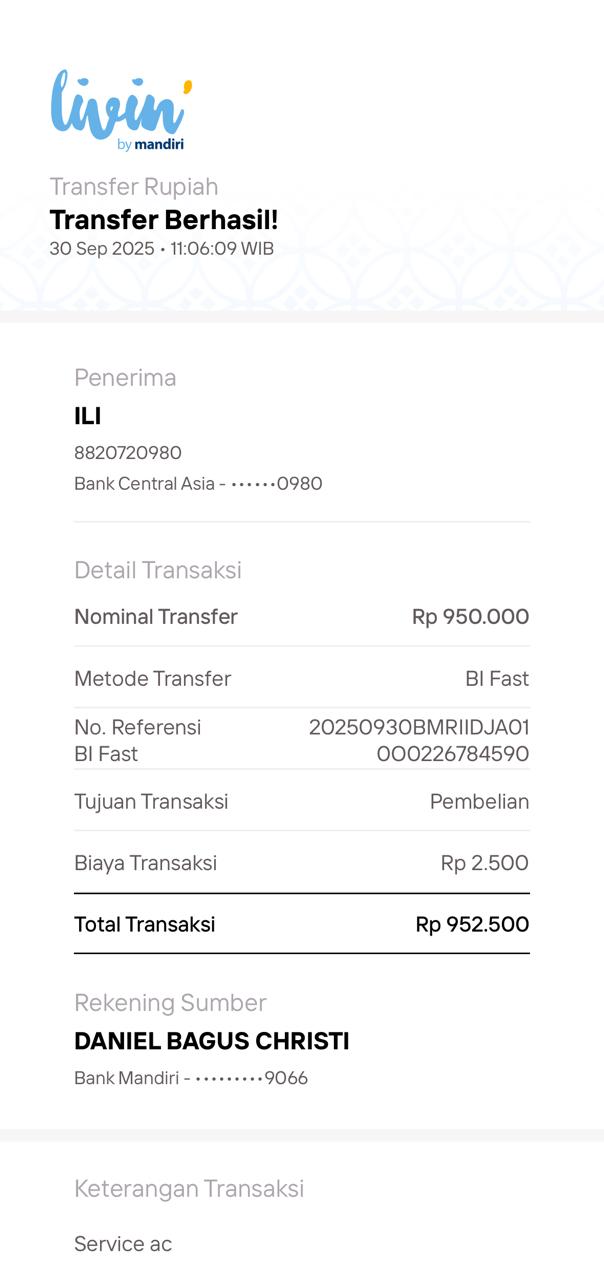Image resolution: width=604 pixels, height=1280 pixels.
Task: Select the Pembelian transaction purpose value
Action: [479, 802]
